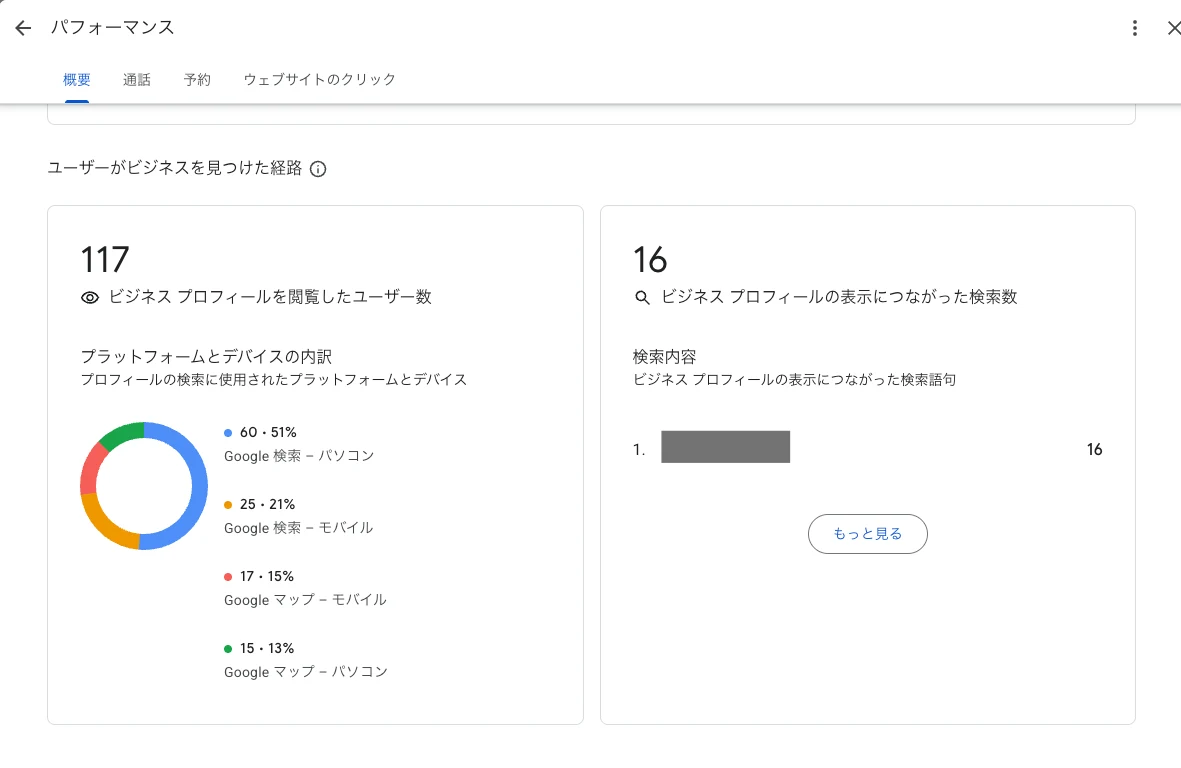
Task: Click the 117 viewer count
Action: (x=105, y=260)
